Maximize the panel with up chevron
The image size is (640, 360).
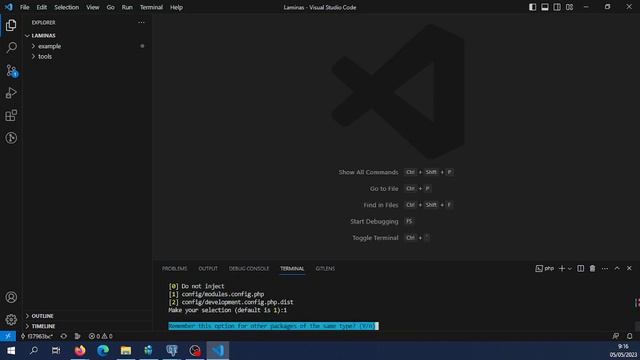617,268
